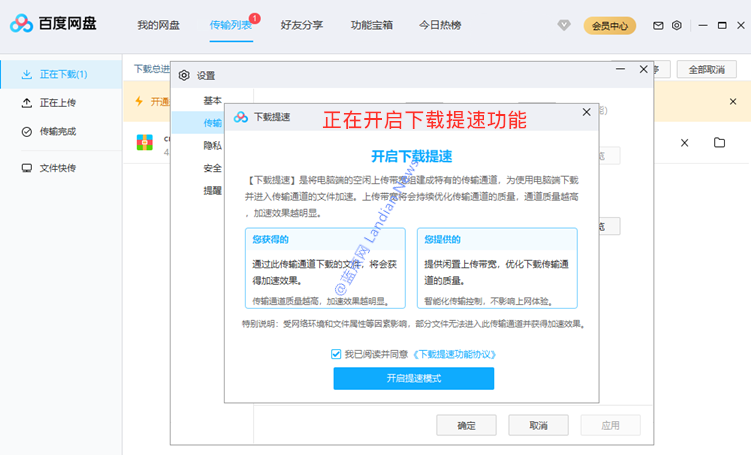Toggle the 我已阅读并同意 checkbox

(336, 354)
